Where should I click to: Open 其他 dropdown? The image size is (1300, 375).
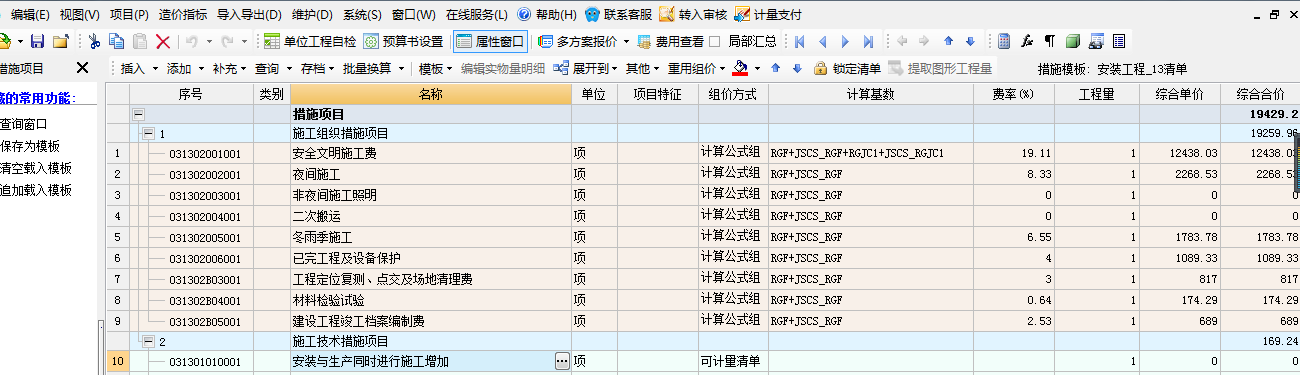pos(643,68)
